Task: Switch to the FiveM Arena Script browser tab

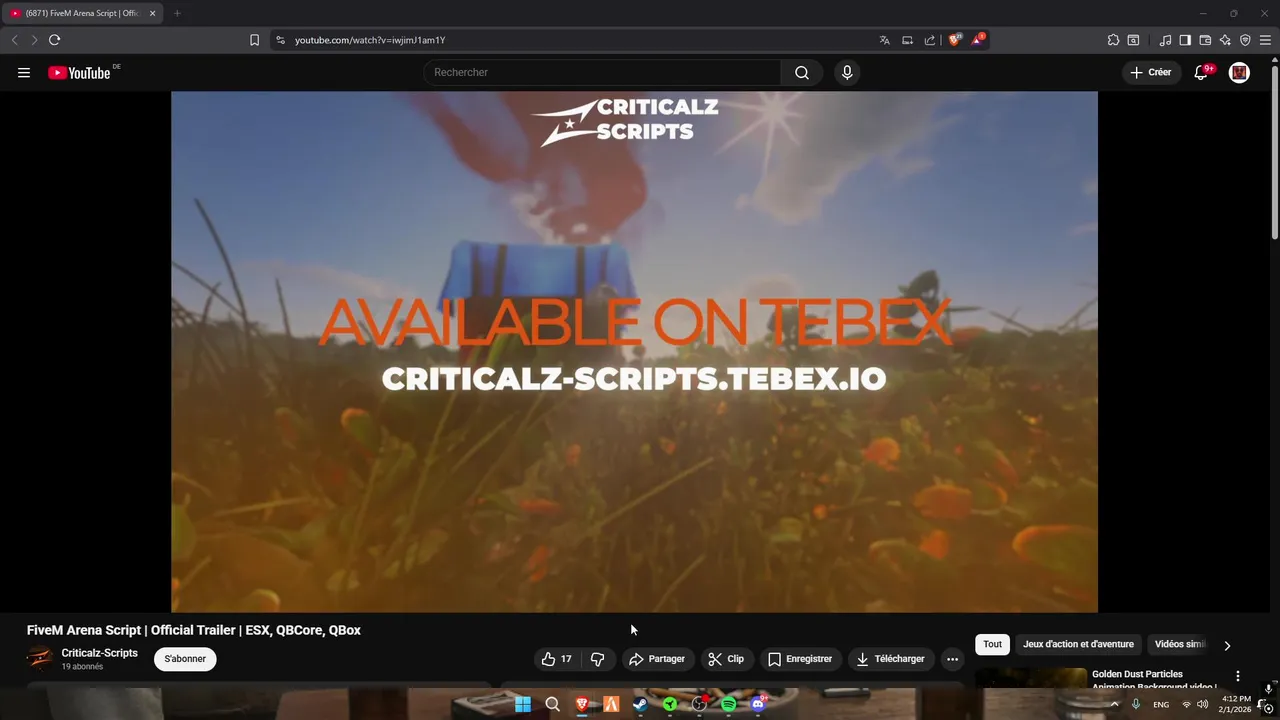Action: pos(80,13)
